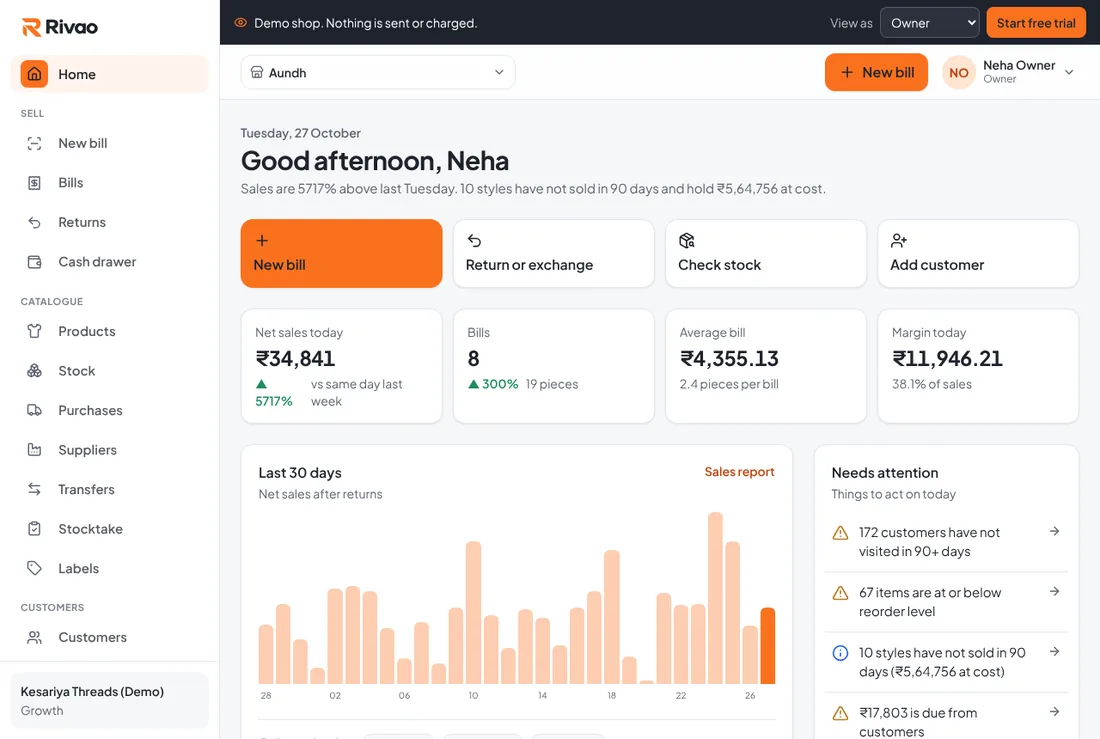
Task: Click the tallest bar in Last 30 days chart
Action: [716, 598]
